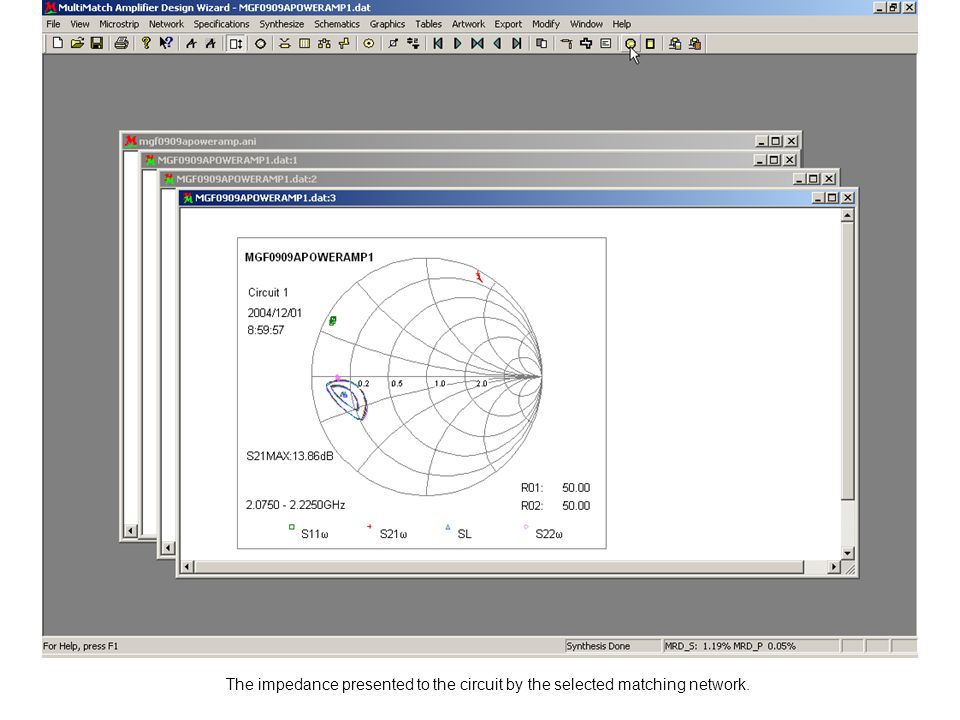Open the Export menu
Screen dimensions: 960x720
[508, 24]
